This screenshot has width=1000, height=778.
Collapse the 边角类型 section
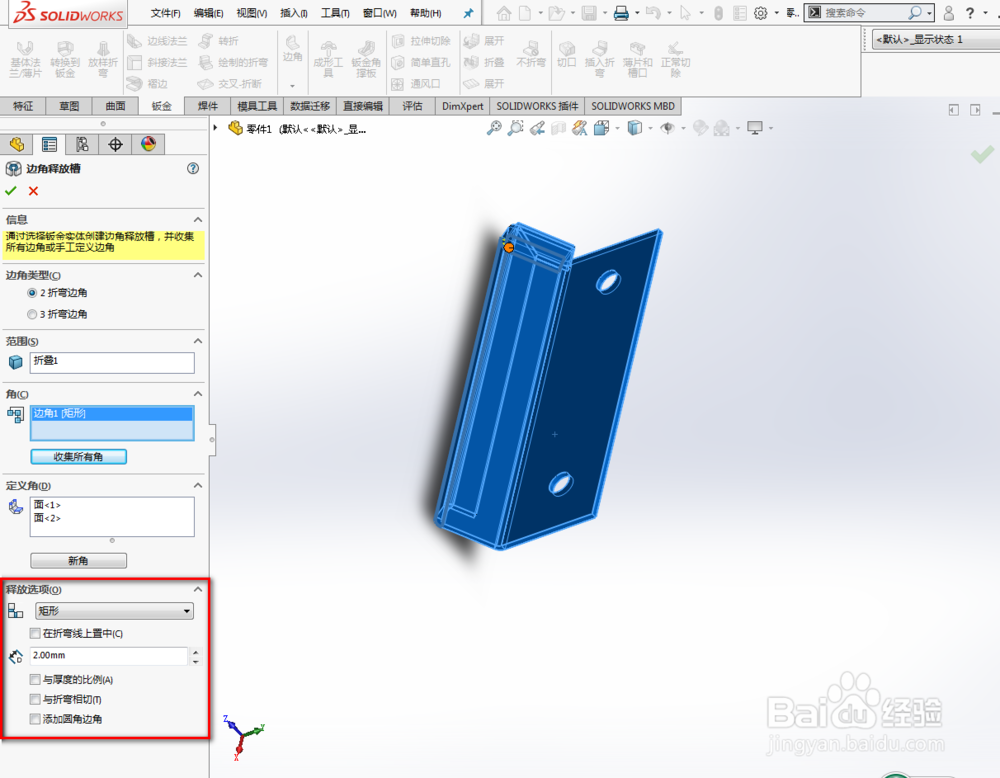(198, 275)
